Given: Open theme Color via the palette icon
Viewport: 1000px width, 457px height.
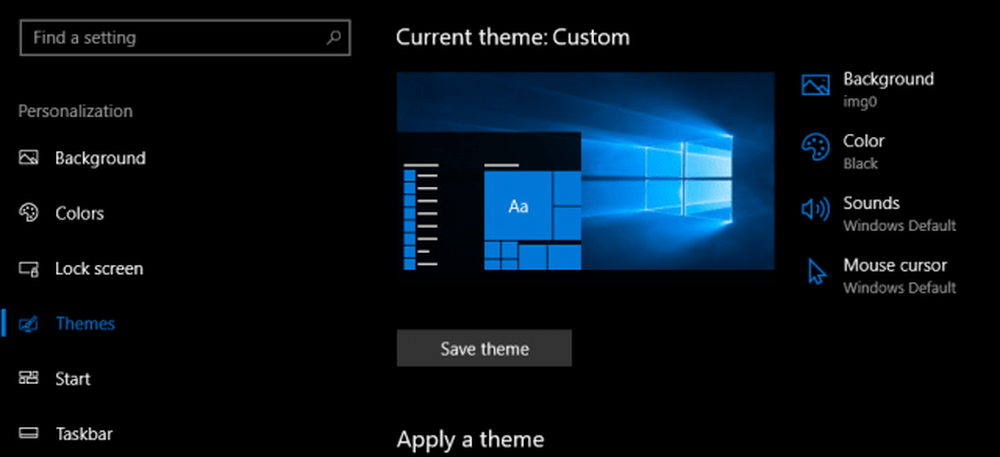Looking at the screenshot, I should (x=816, y=148).
